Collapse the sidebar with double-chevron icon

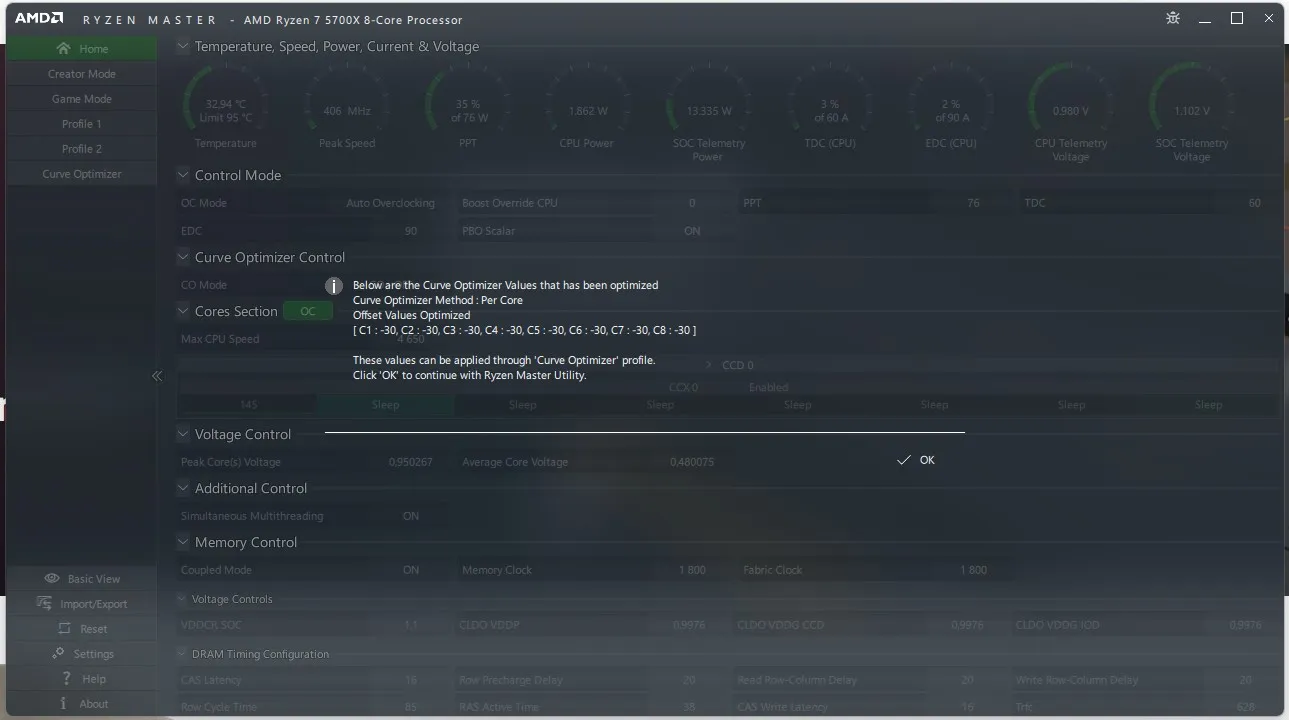click(x=157, y=376)
